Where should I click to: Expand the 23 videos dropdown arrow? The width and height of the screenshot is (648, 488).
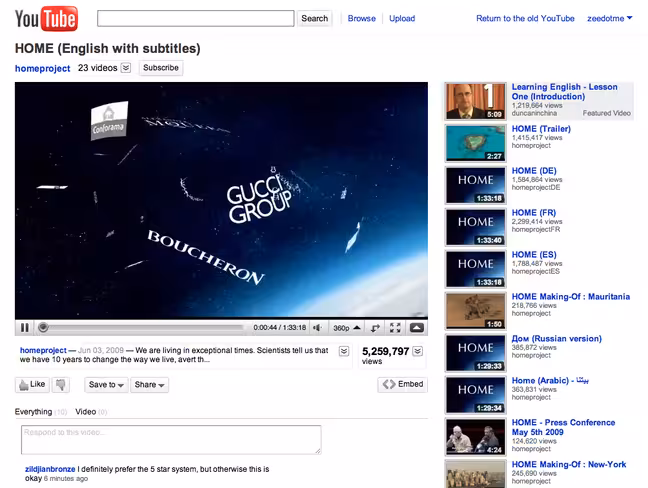tap(126, 68)
